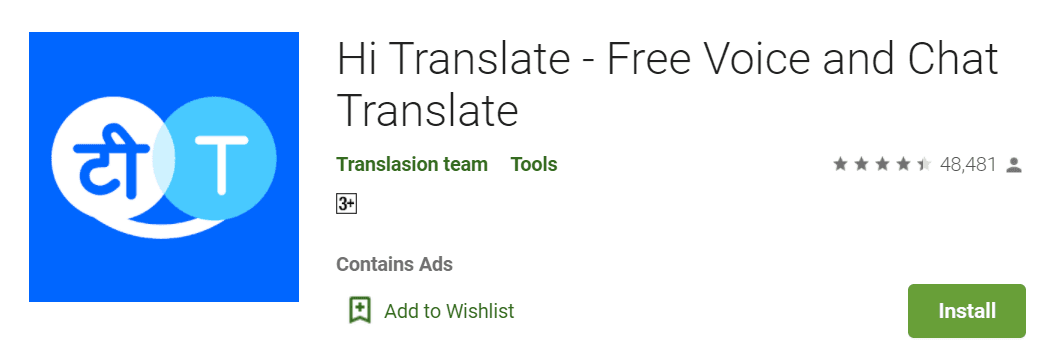Click the 48,481 ratings count
The height and width of the screenshot is (363, 1058).
968,165
